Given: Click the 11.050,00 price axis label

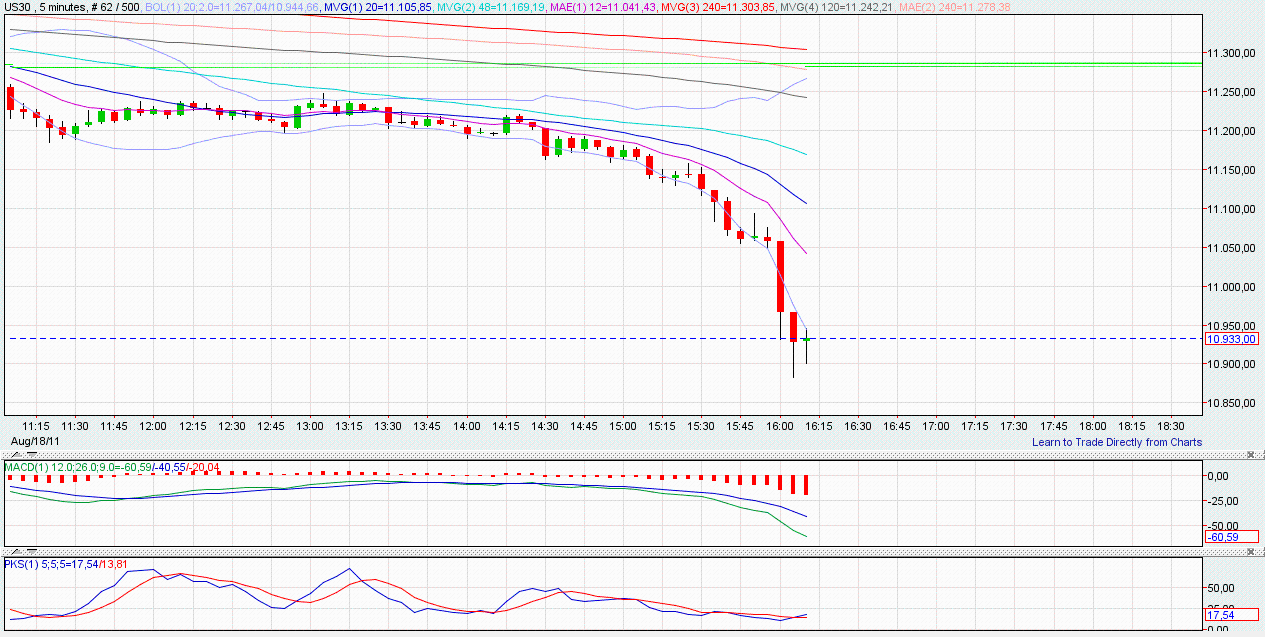Looking at the screenshot, I should (x=1232, y=248).
